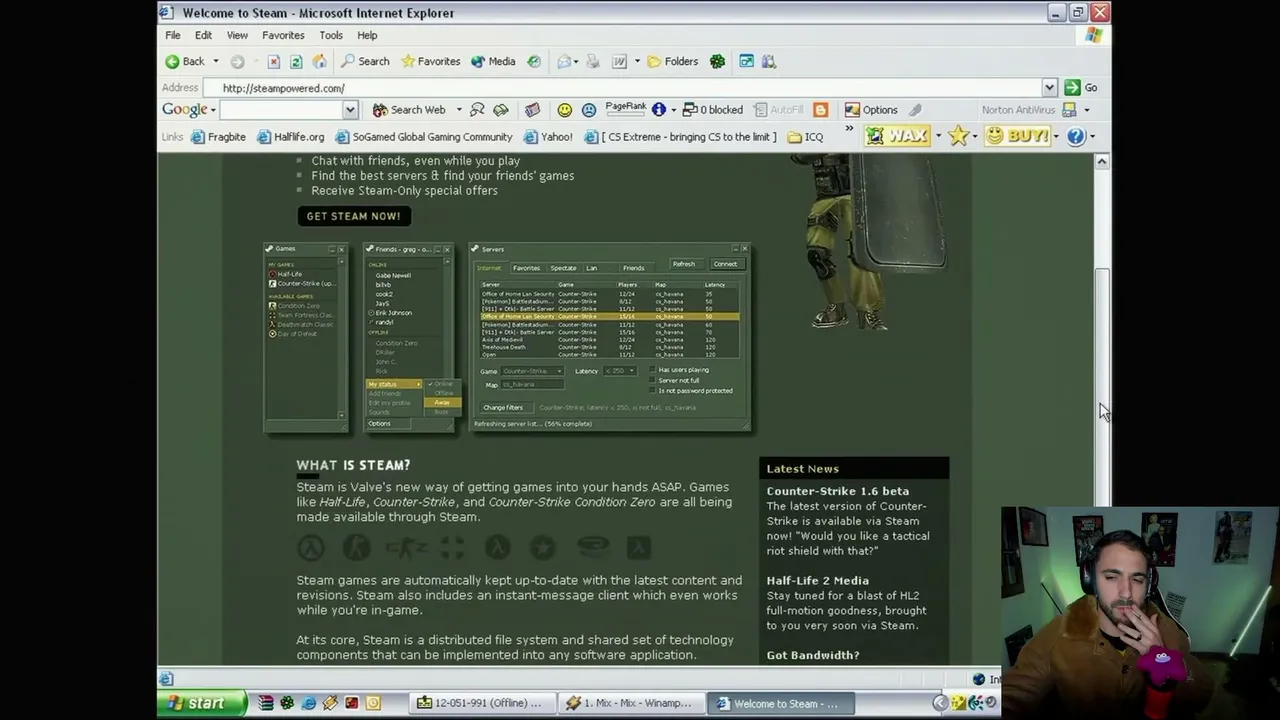Click the Google toolbar search field
Screen dimensions: 1280x720
281,110
